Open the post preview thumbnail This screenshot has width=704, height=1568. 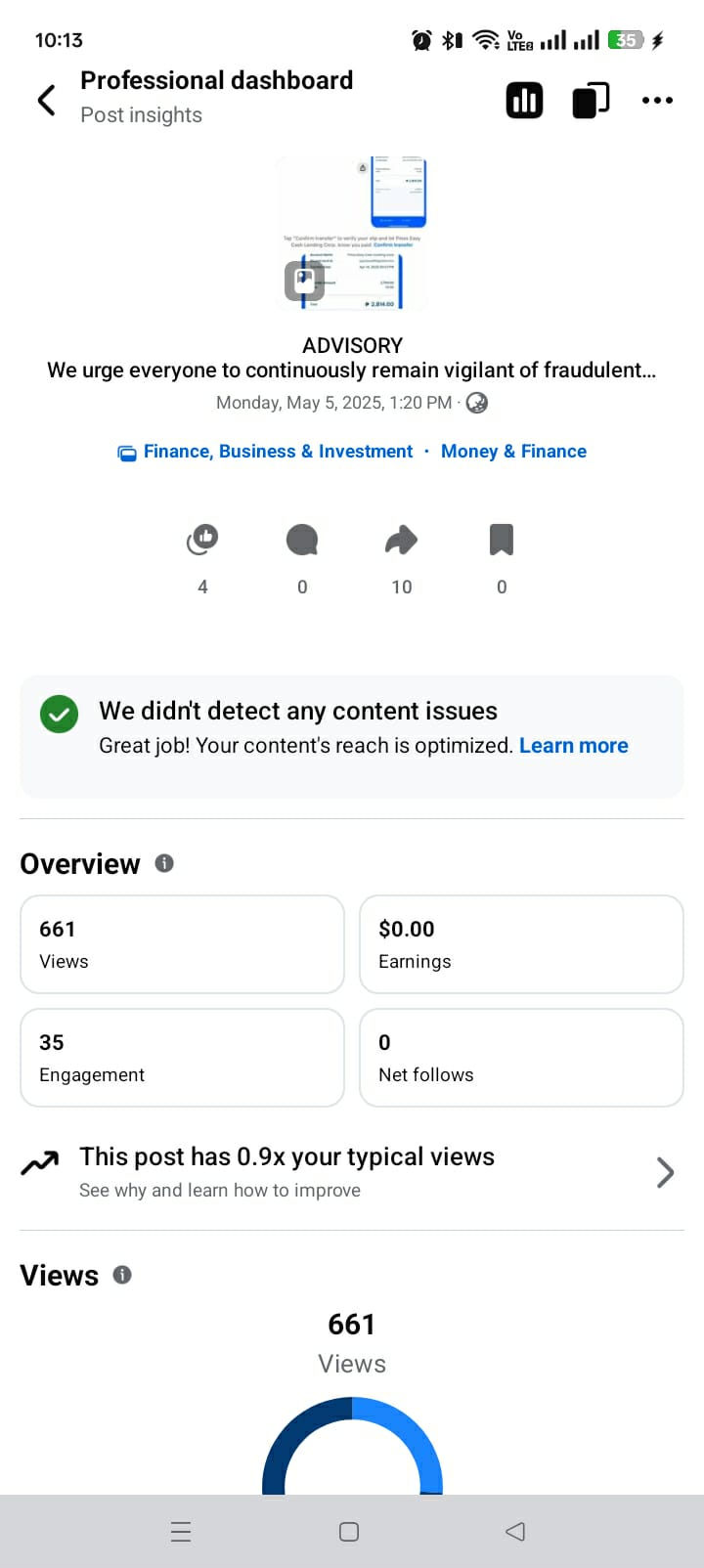352,233
